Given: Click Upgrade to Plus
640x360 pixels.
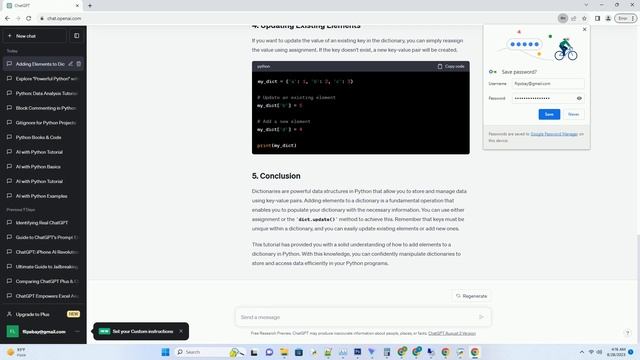Looking at the screenshot, I should pyautogui.click(x=43, y=314).
